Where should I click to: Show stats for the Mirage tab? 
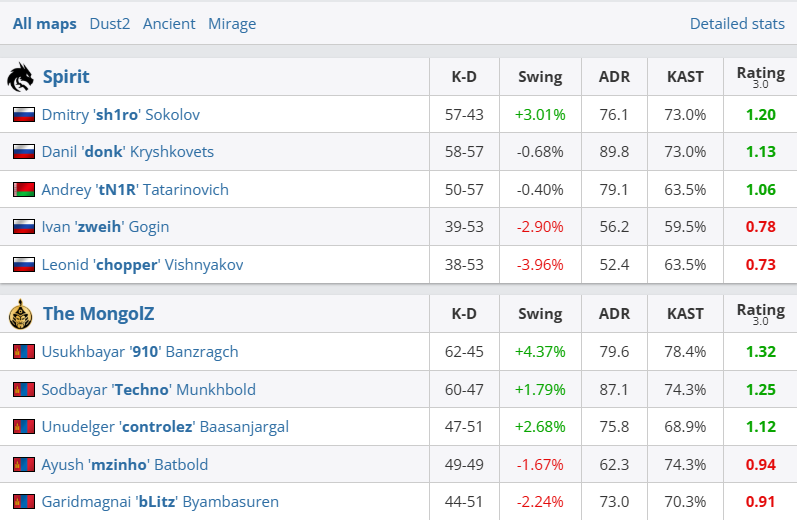pyautogui.click(x=232, y=24)
